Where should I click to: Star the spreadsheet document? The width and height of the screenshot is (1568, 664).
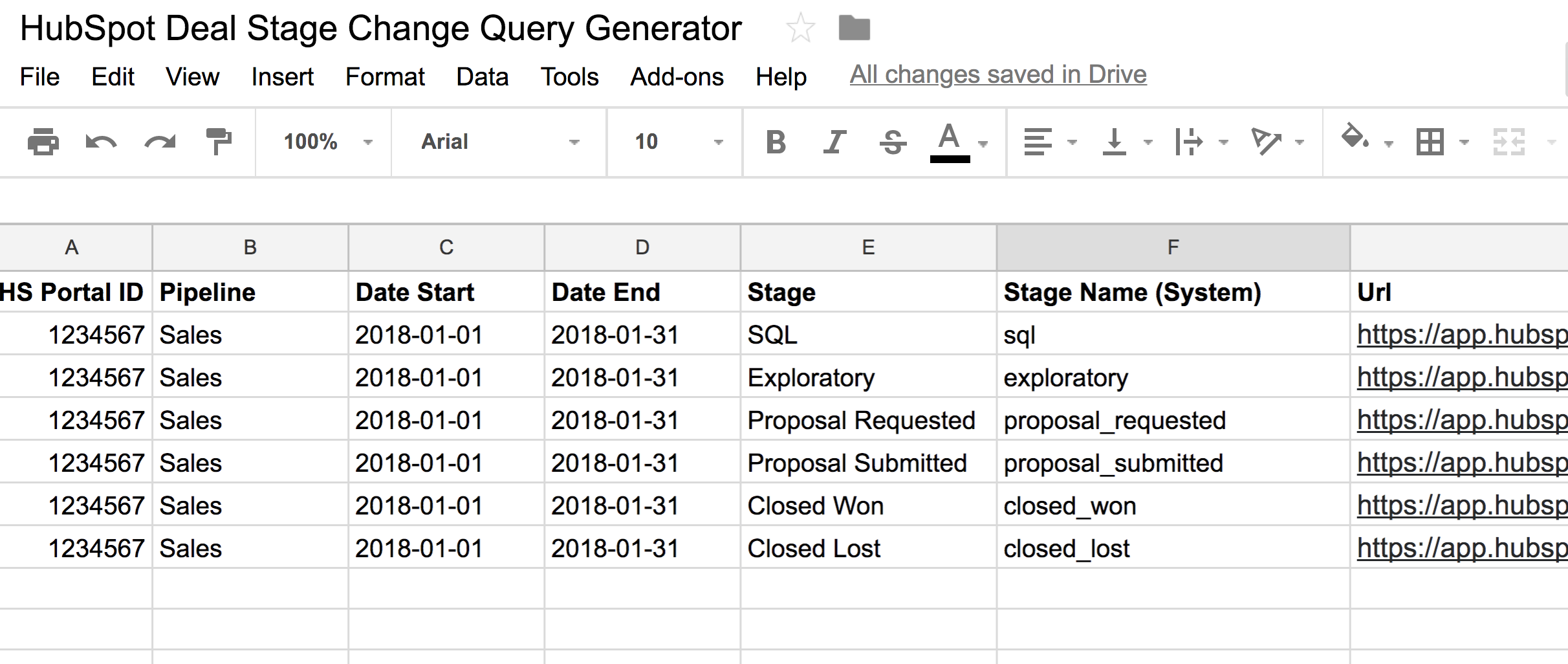[800, 28]
